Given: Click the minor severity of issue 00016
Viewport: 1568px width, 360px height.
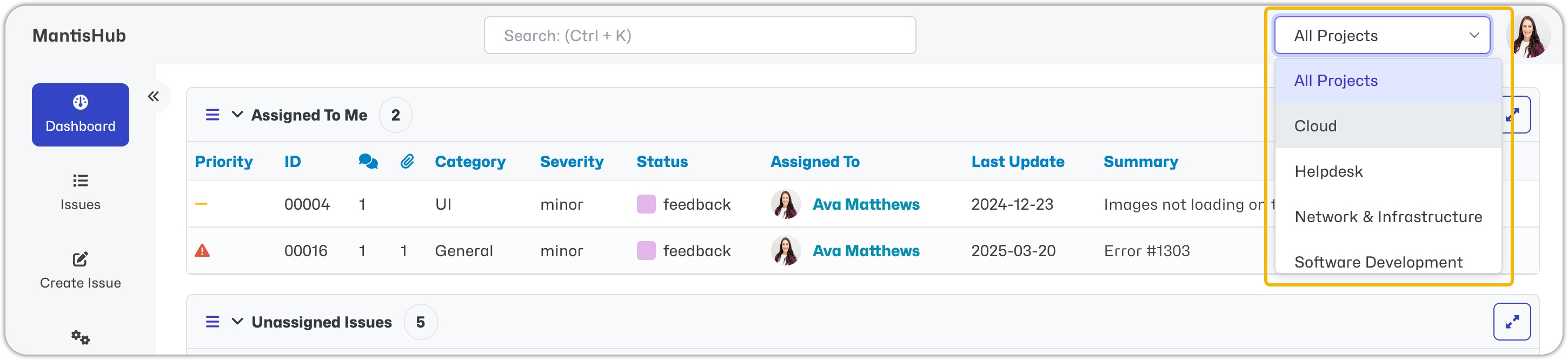Looking at the screenshot, I should tap(561, 251).
